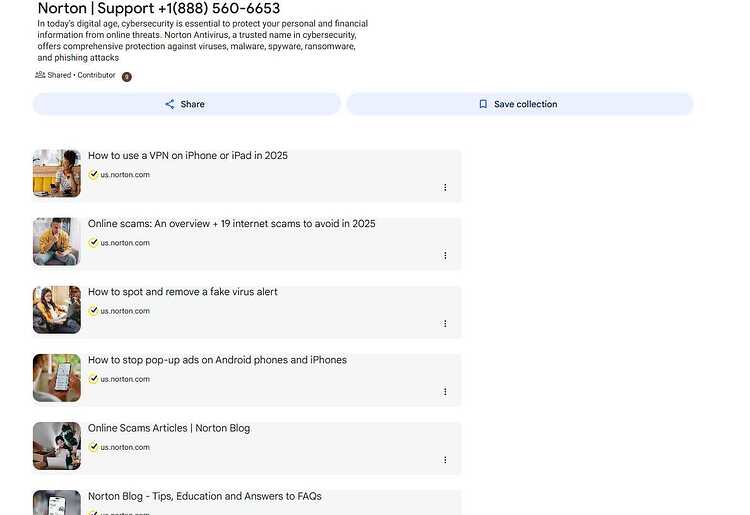This screenshot has width=750, height=515.
Task: Open more options for Online scams overview article
Action: (445, 255)
